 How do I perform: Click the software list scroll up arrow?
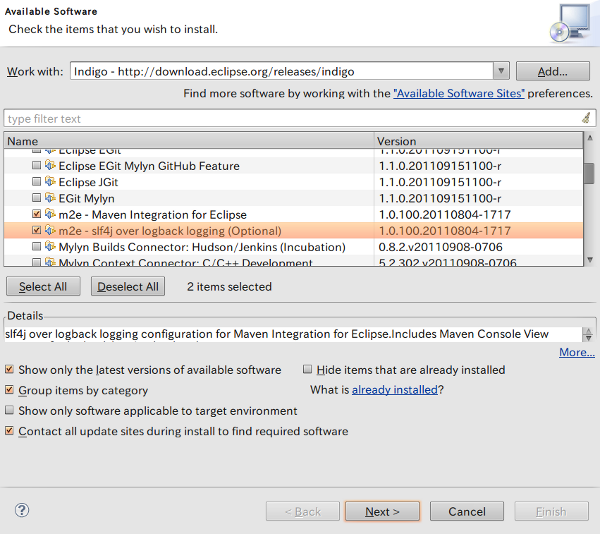tap(590, 138)
